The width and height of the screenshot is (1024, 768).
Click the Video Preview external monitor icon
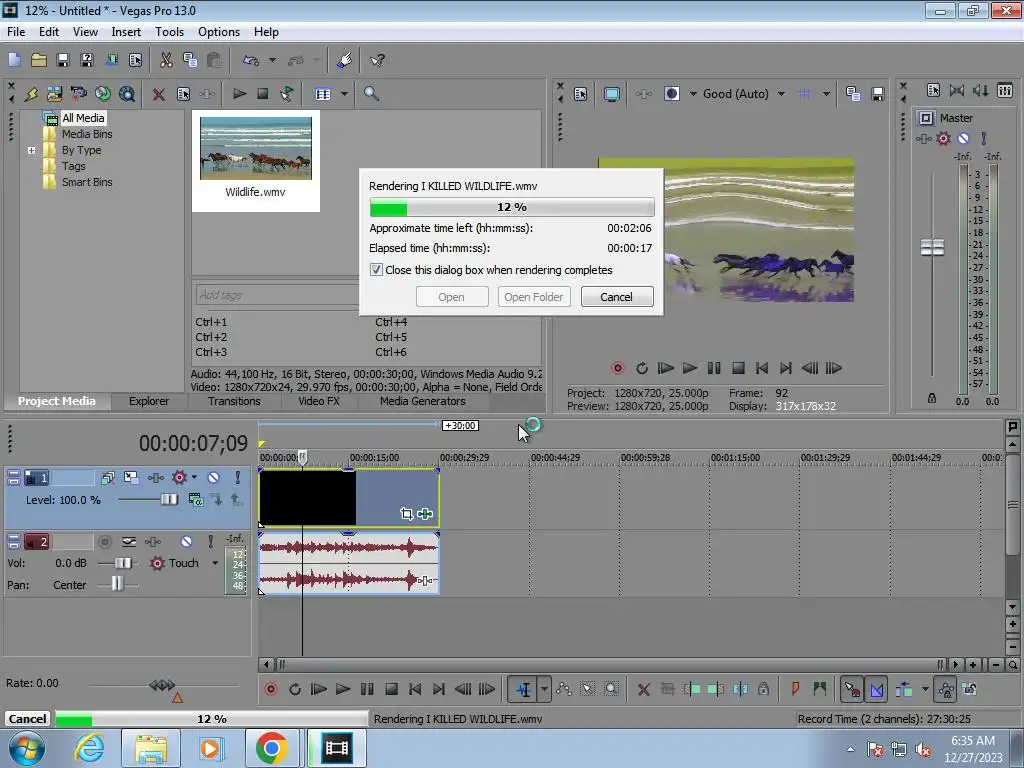(x=611, y=94)
